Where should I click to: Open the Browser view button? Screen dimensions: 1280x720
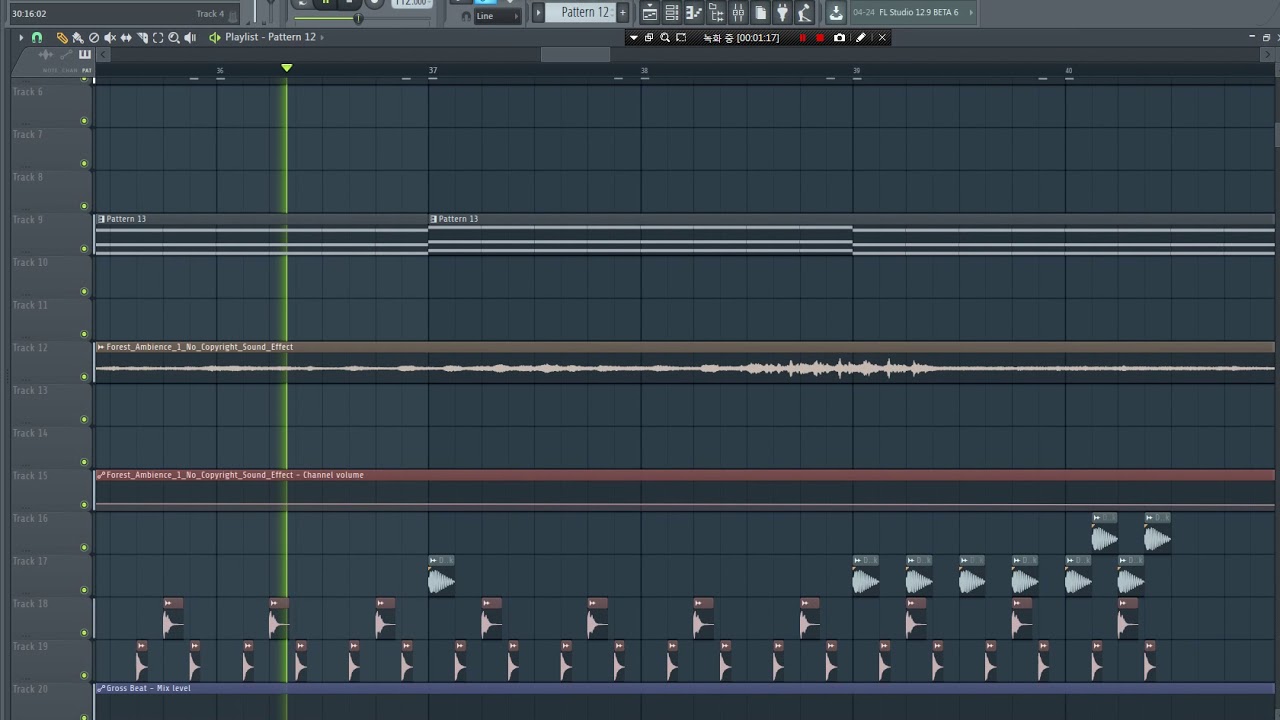point(716,12)
